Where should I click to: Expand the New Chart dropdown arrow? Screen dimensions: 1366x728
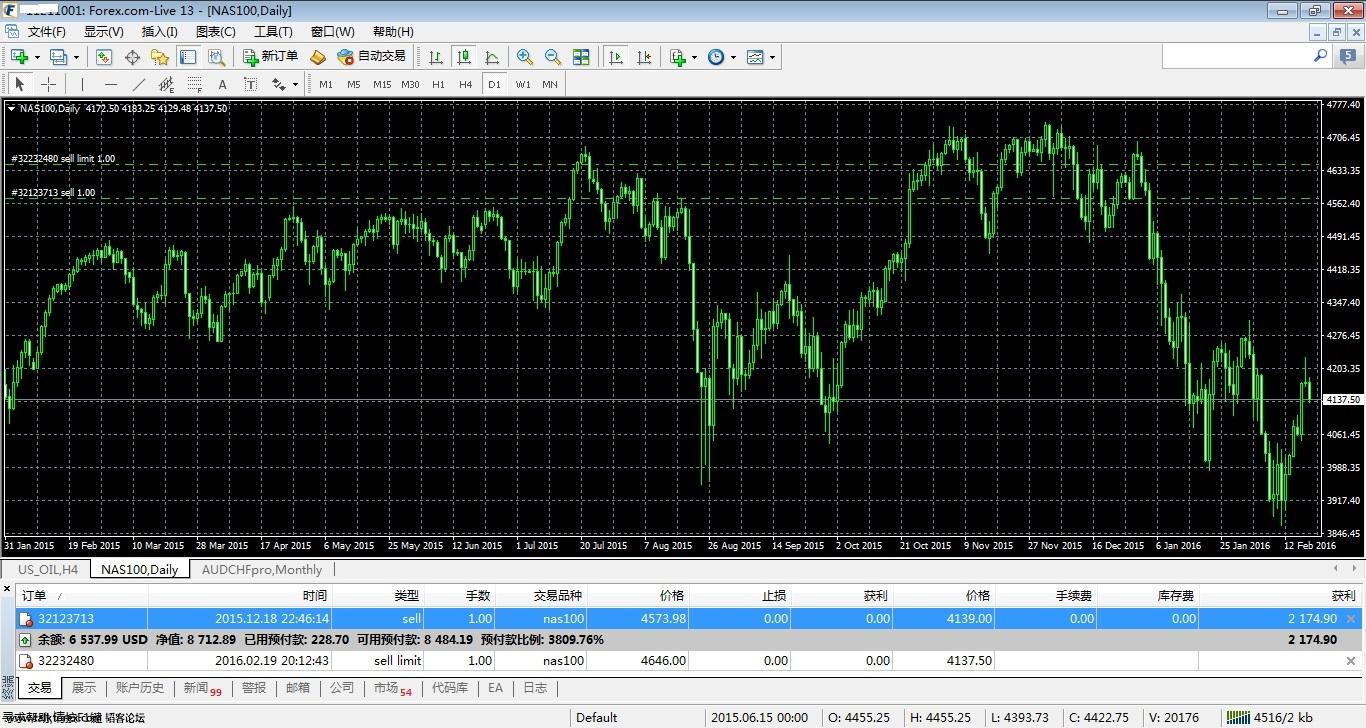coord(36,57)
